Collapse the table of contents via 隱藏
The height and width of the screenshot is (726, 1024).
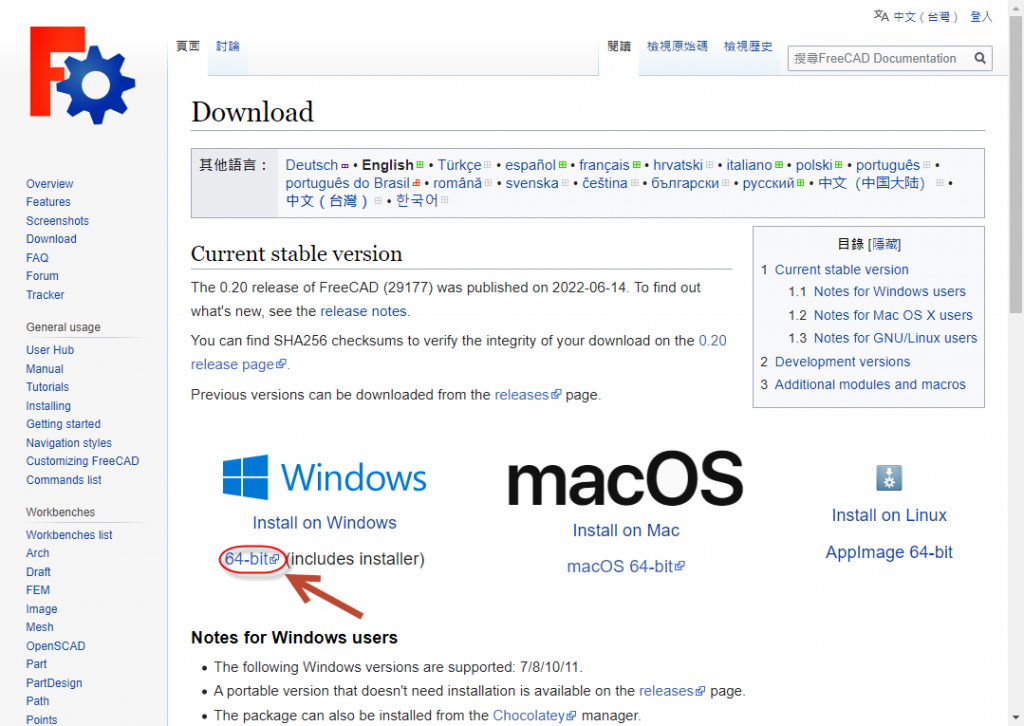click(x=884, y=244)
